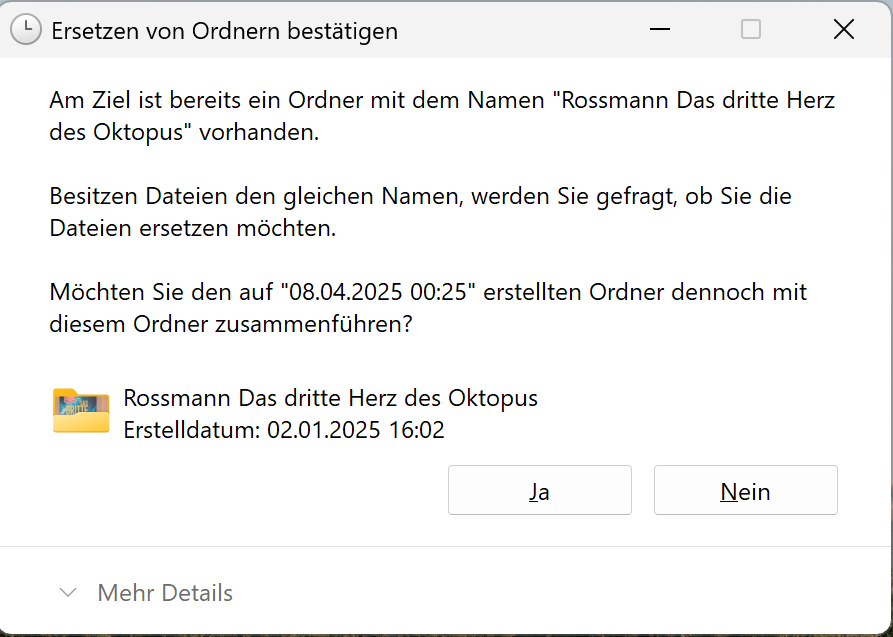Click "diesem Ordner zusammenführen?" text line
The width and height of the screenshot is (893, 637).
(230, 325)
